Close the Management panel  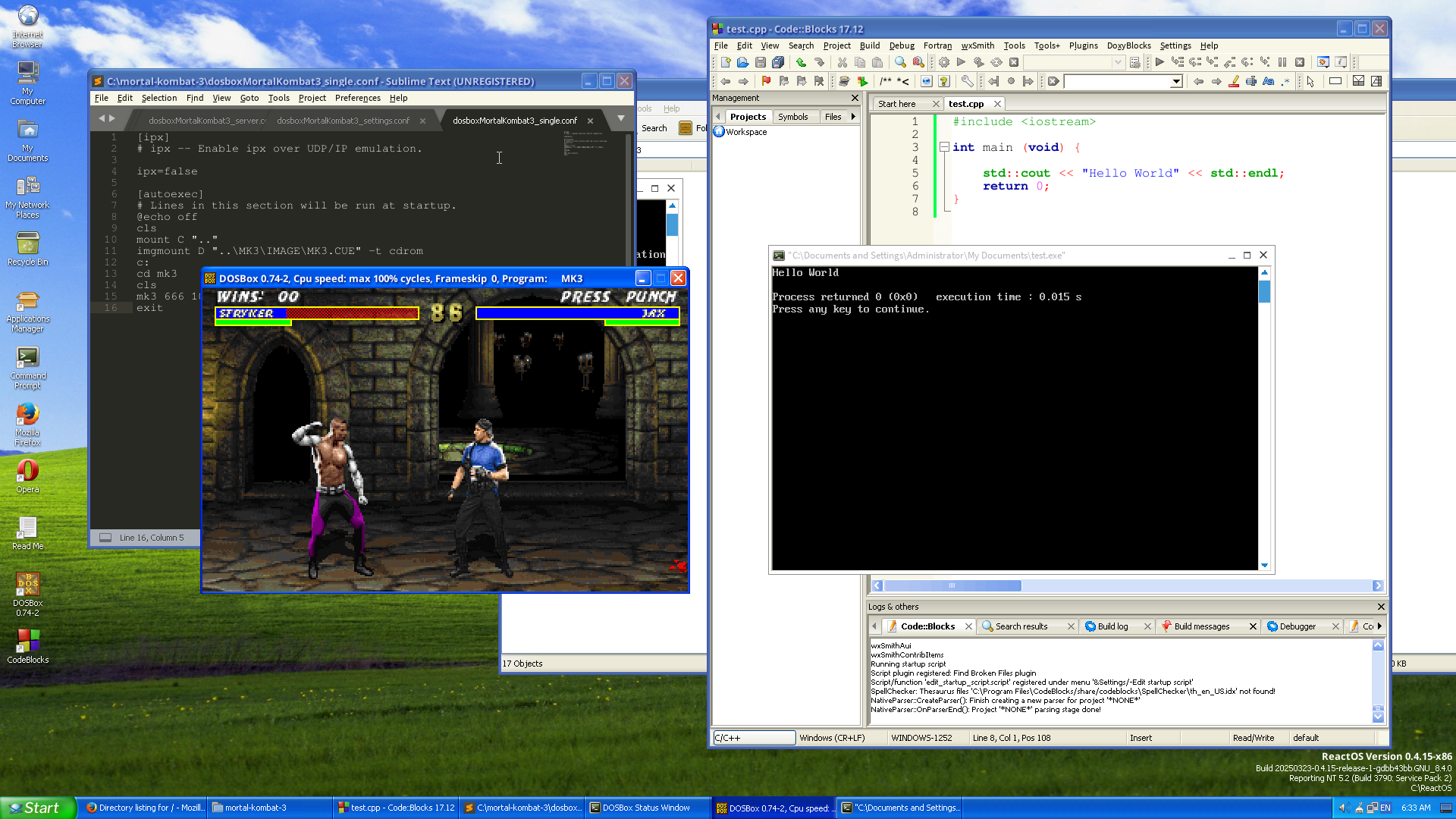[x=855, y=98]
